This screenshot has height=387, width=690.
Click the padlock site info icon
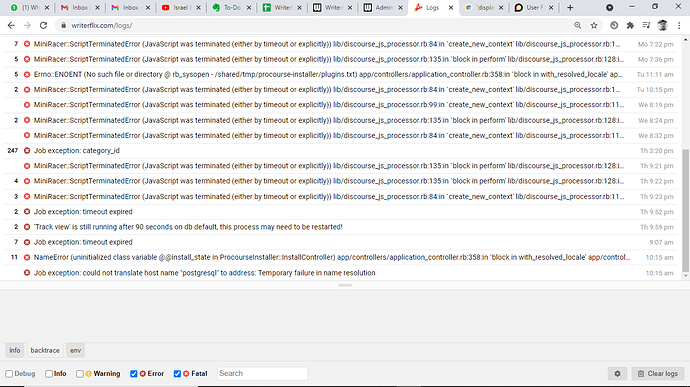[x=63, y=26]
